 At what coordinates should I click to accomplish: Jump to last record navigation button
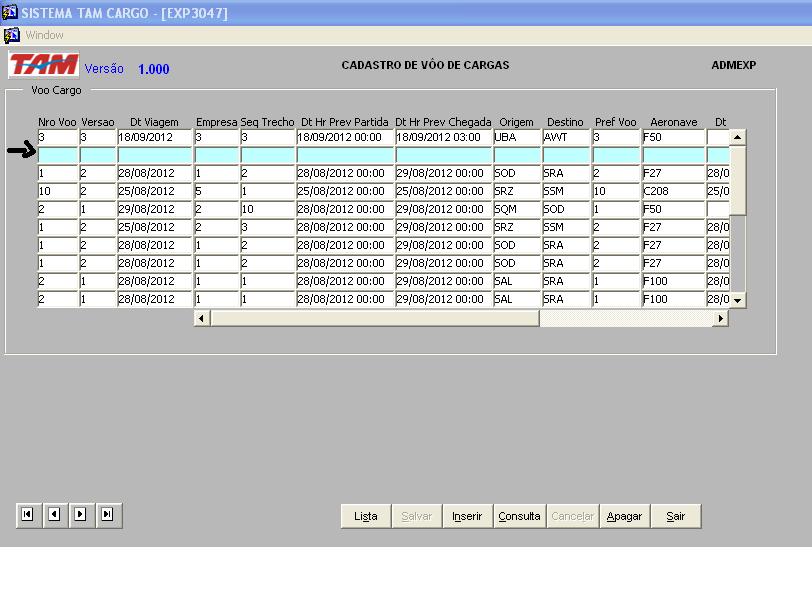[107, 514]
